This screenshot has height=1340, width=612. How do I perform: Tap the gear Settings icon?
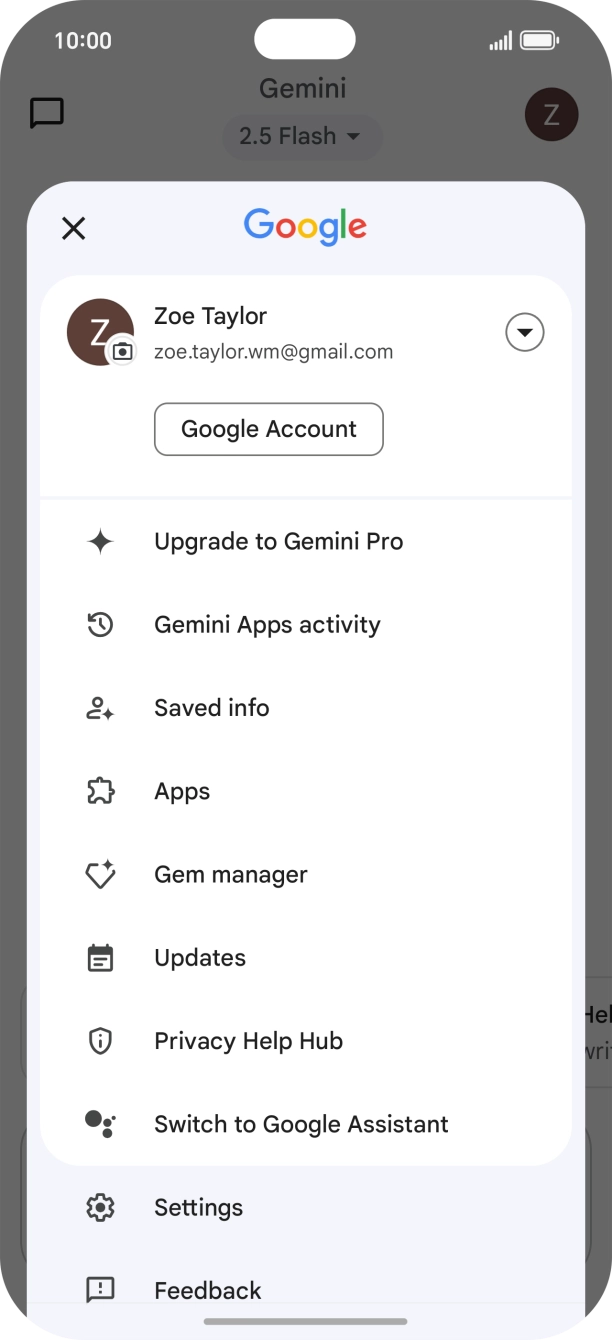(x=100, y=1208)
